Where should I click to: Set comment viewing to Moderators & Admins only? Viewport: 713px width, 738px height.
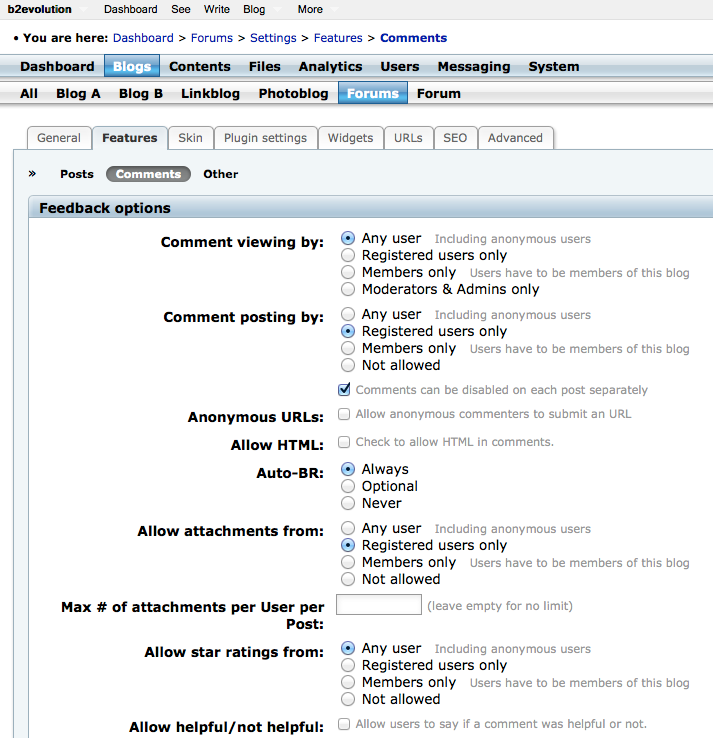point(348,289)
